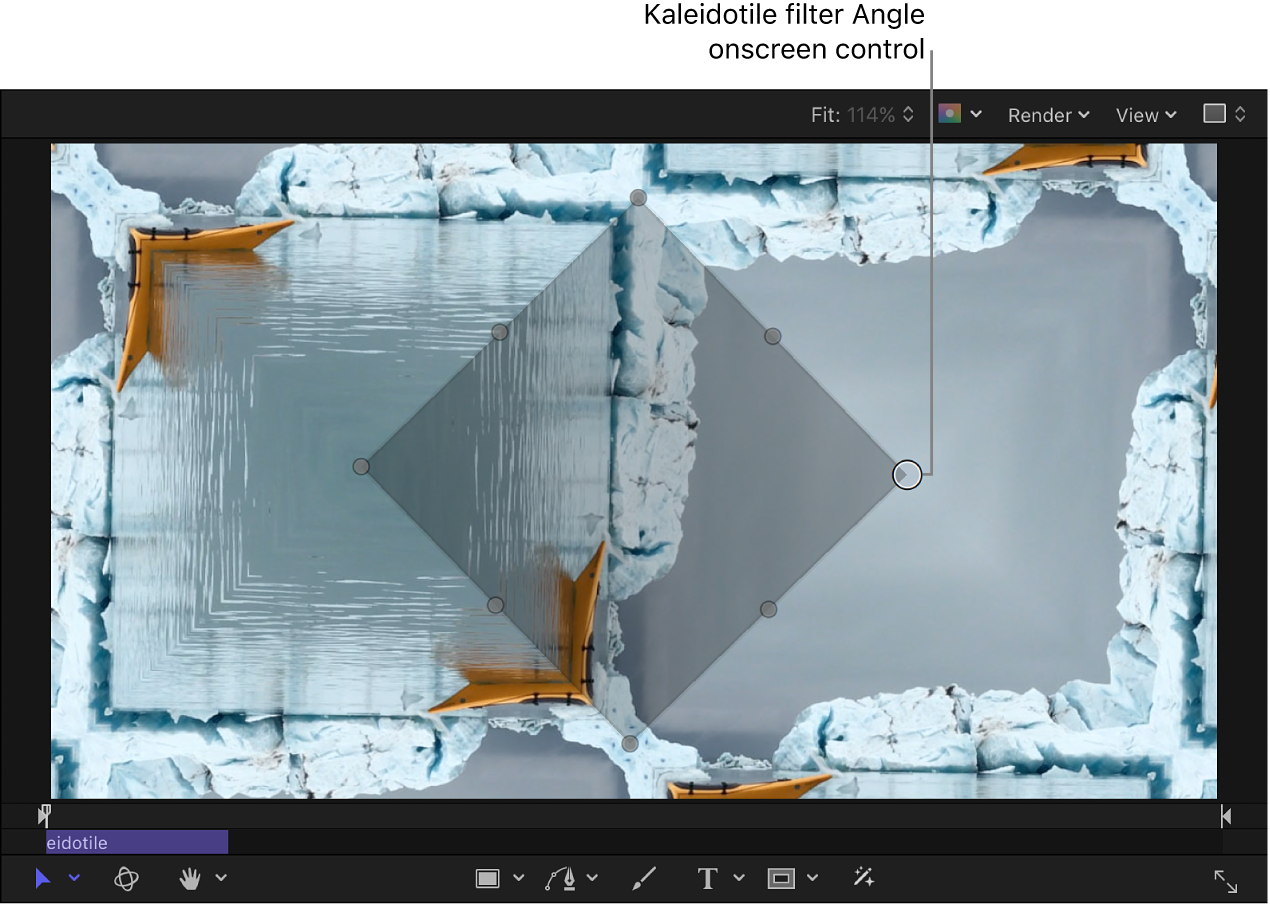
Task: Activate the Paint Stroke tool
Action: pyautogui.click(x=644, y=878)
